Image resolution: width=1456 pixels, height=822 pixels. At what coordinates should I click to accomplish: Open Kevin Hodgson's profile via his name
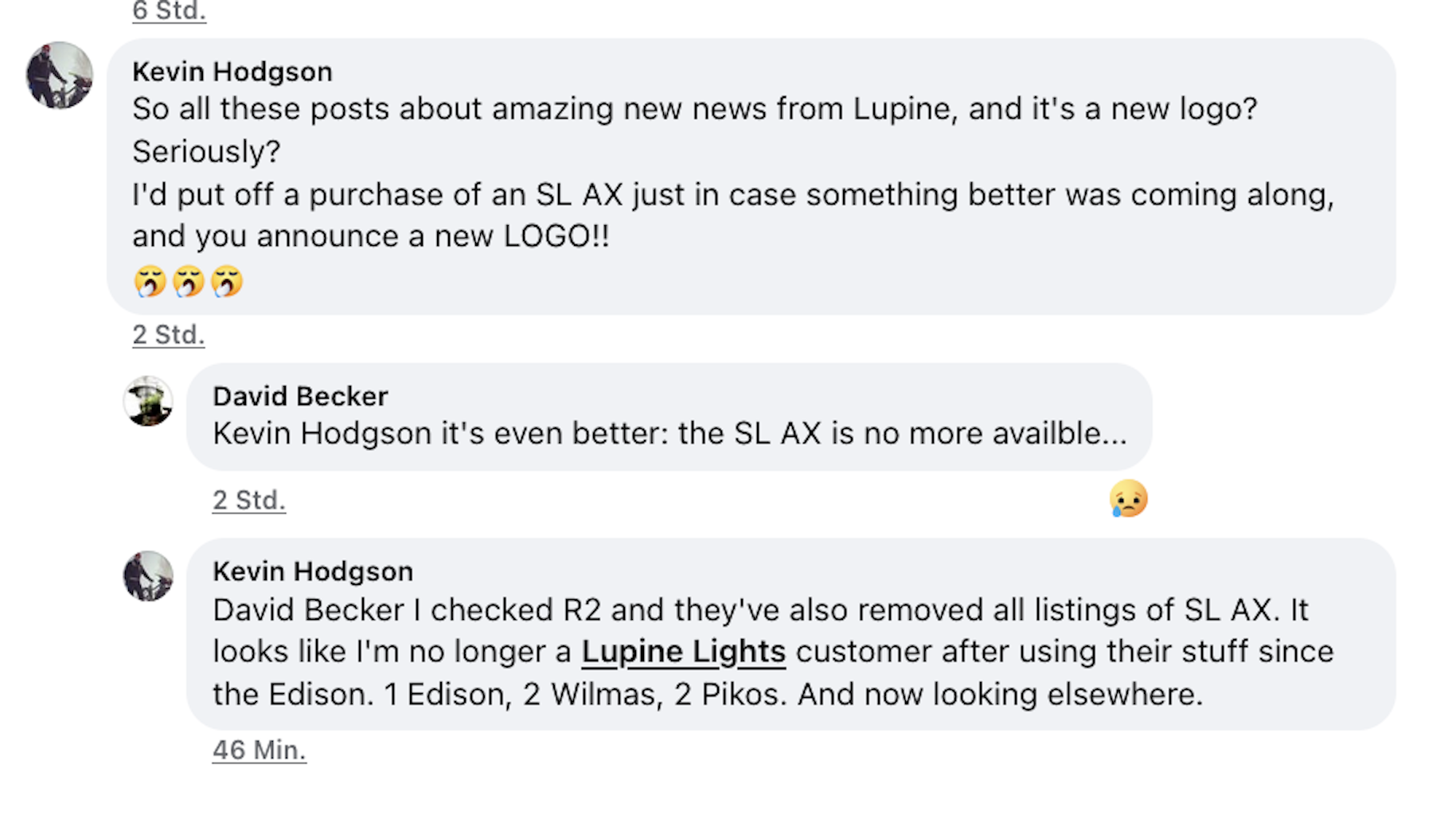[232, 72]
